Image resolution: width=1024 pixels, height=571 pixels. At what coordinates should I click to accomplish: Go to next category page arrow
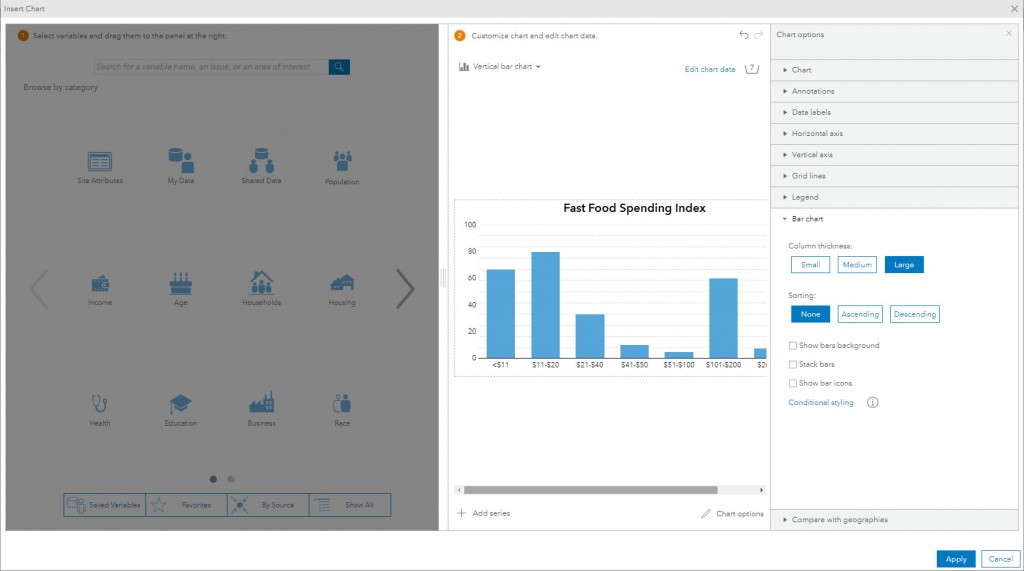tap(405, 288)
